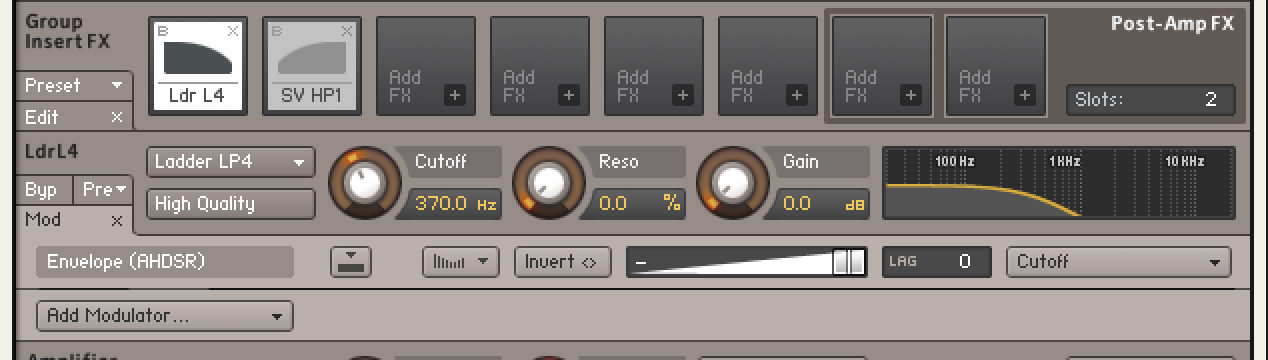Screen dimensions: 1268x360
Task: Open the Preset menu tab
Action: tap(75, 86)
